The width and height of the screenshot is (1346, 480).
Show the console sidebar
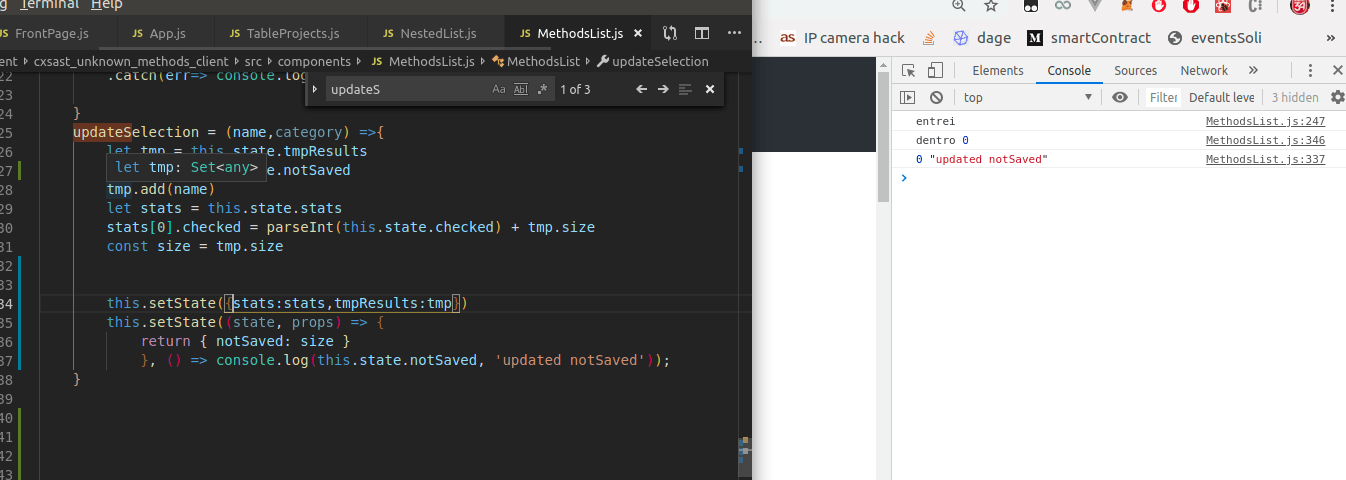[x=908, y=97]
